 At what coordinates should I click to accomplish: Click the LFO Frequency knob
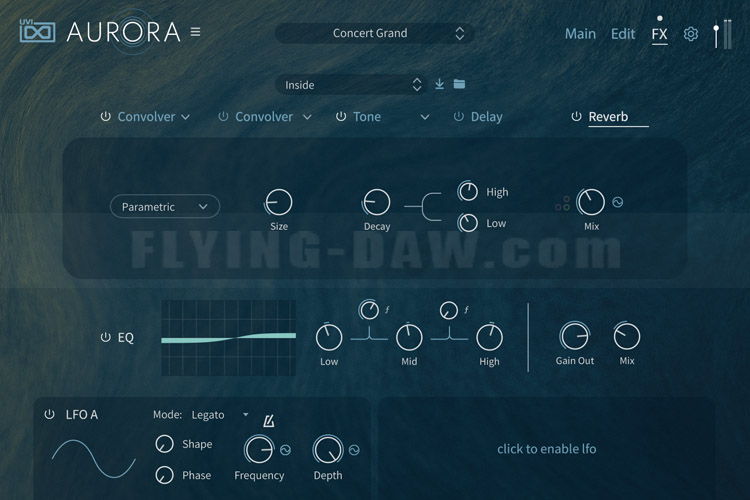click(259, 450)
